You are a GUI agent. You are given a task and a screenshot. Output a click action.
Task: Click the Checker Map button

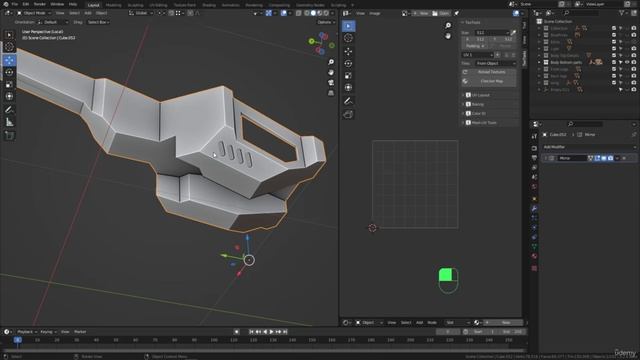(x=489, y=81)
